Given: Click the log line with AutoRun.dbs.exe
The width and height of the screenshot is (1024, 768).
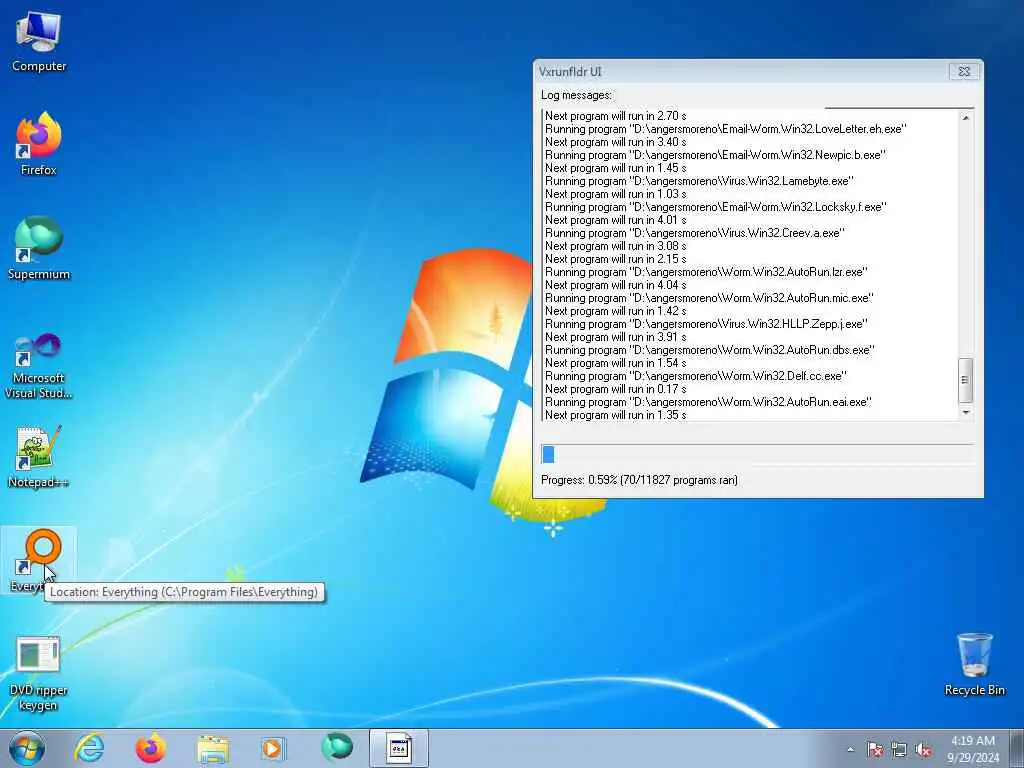Looking at the screenshot, I should 710,350.
